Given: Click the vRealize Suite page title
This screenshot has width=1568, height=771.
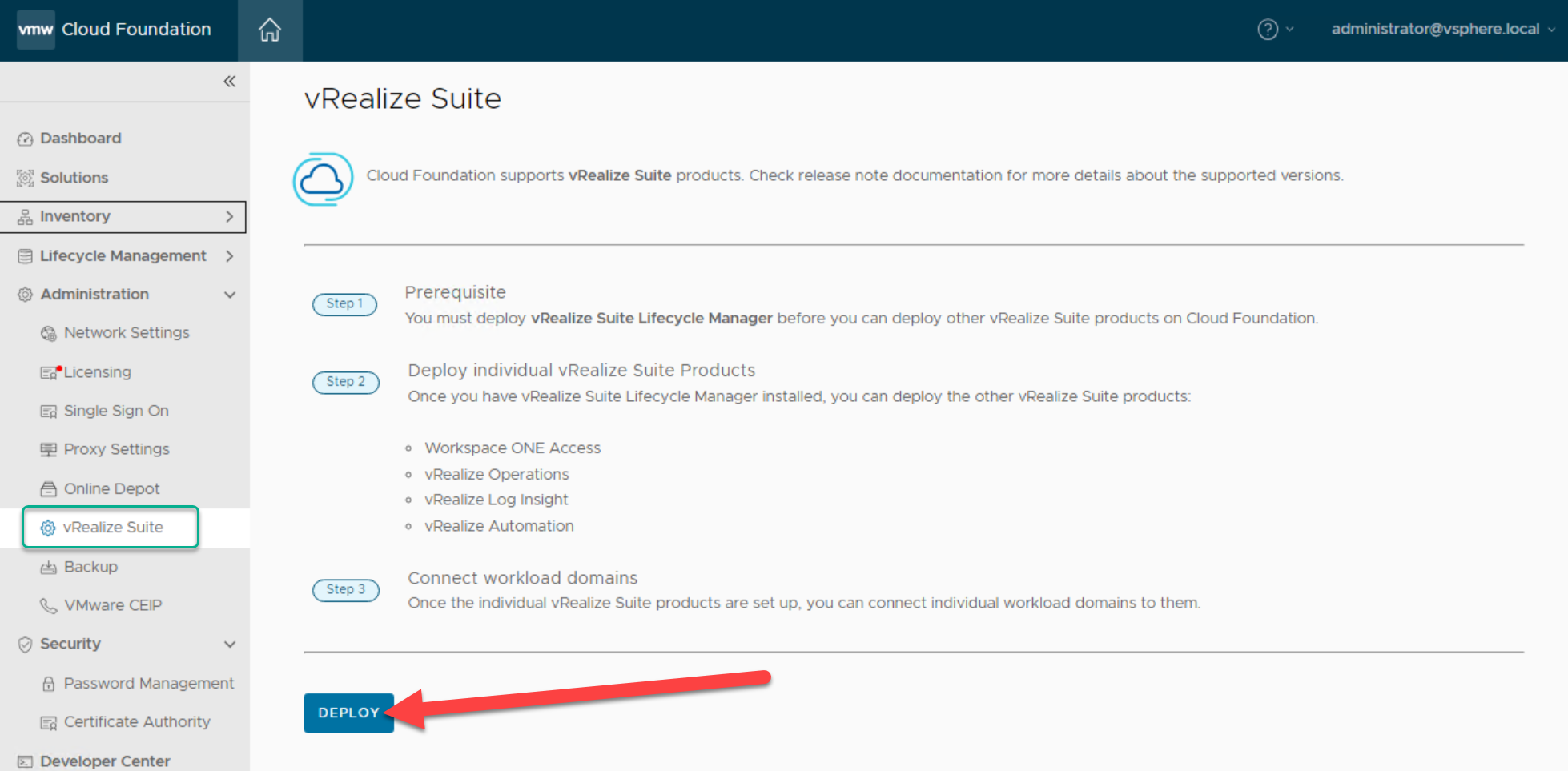Looking at the screenshot, I should (x=403, y=98).
